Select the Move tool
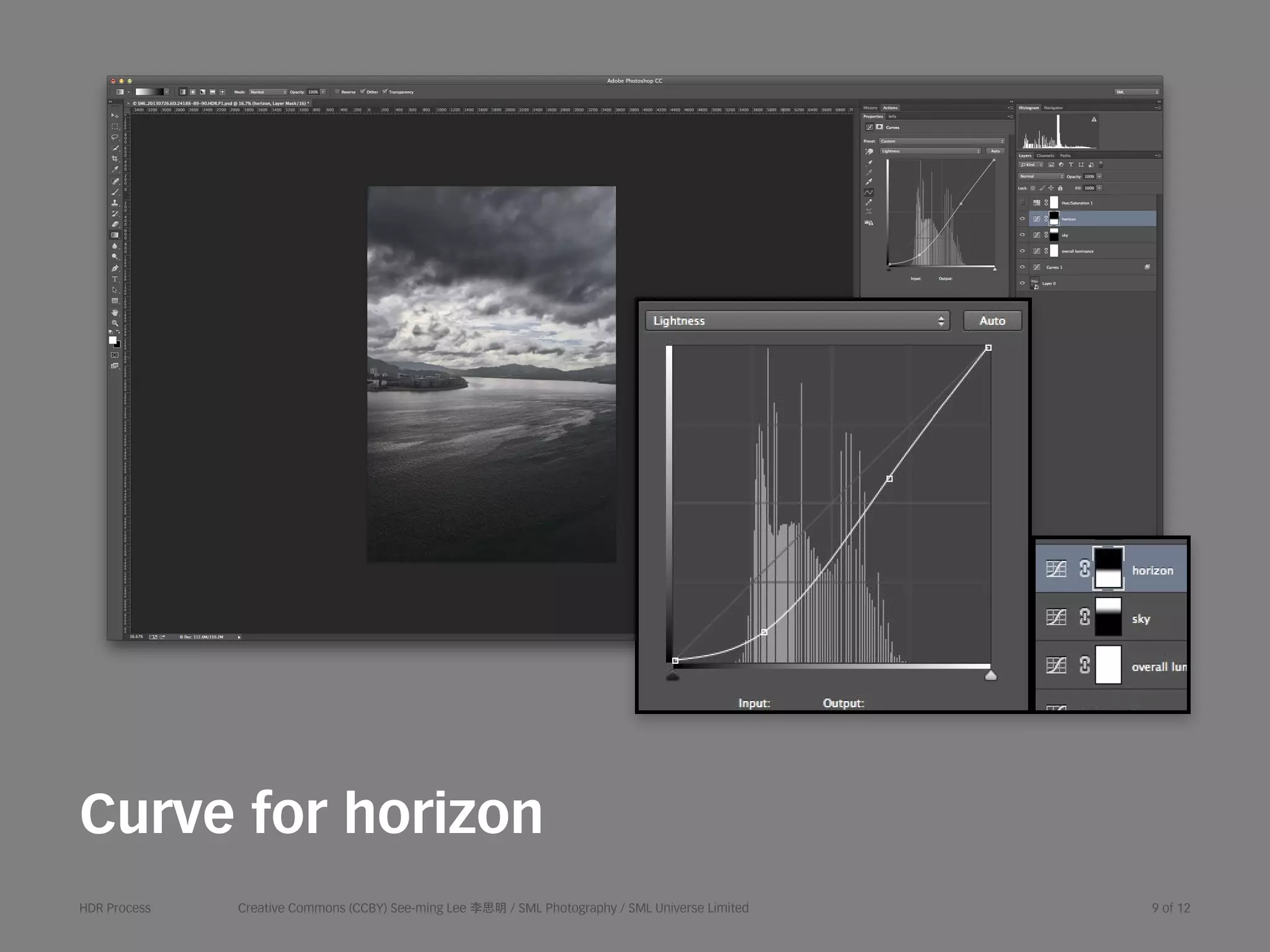The height and width of the screenshot is (952, 1270). pyautogui.click(x=115, y=116)
